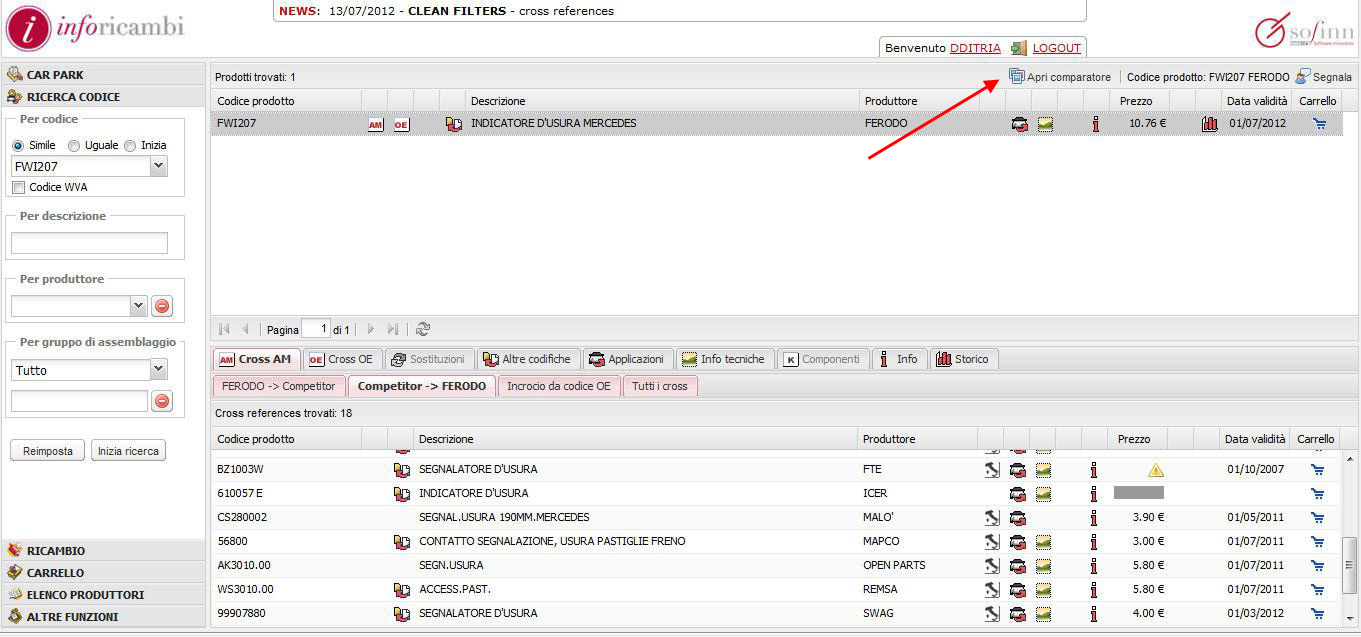This screenshot has height=637, width=1361.
Task: Clear the assembly group filter field
Action: pos(162,401)
